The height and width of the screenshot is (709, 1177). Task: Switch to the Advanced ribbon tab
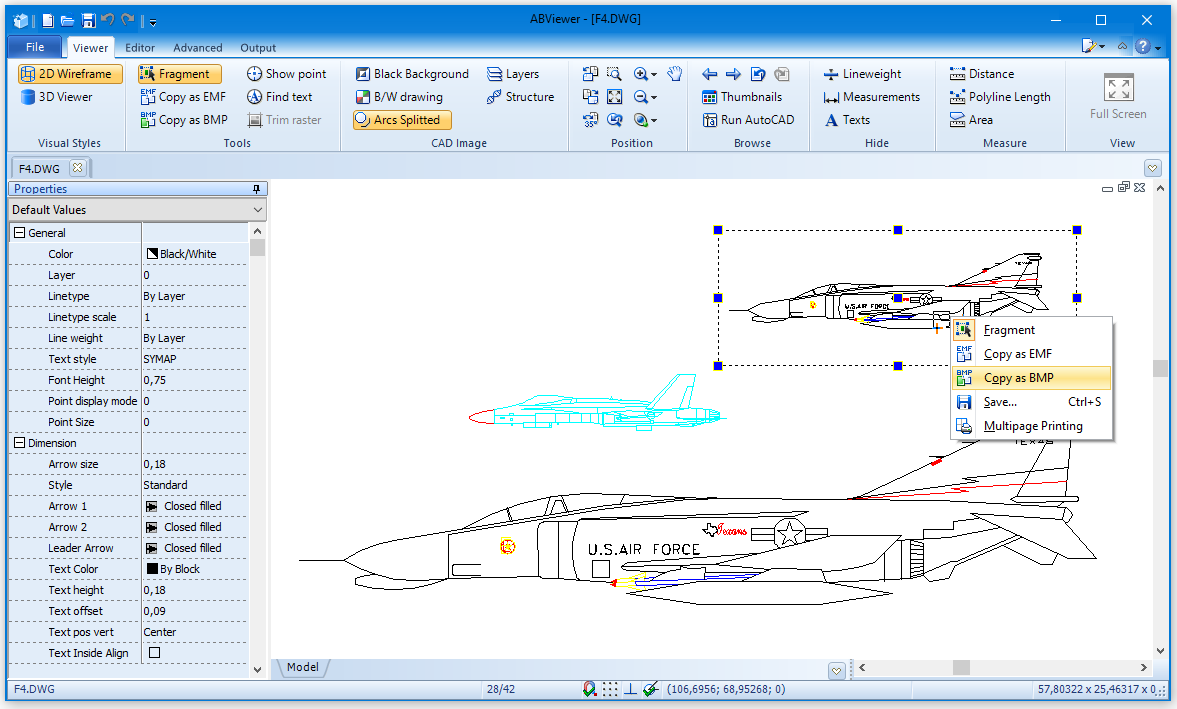(x=197, y=47)
